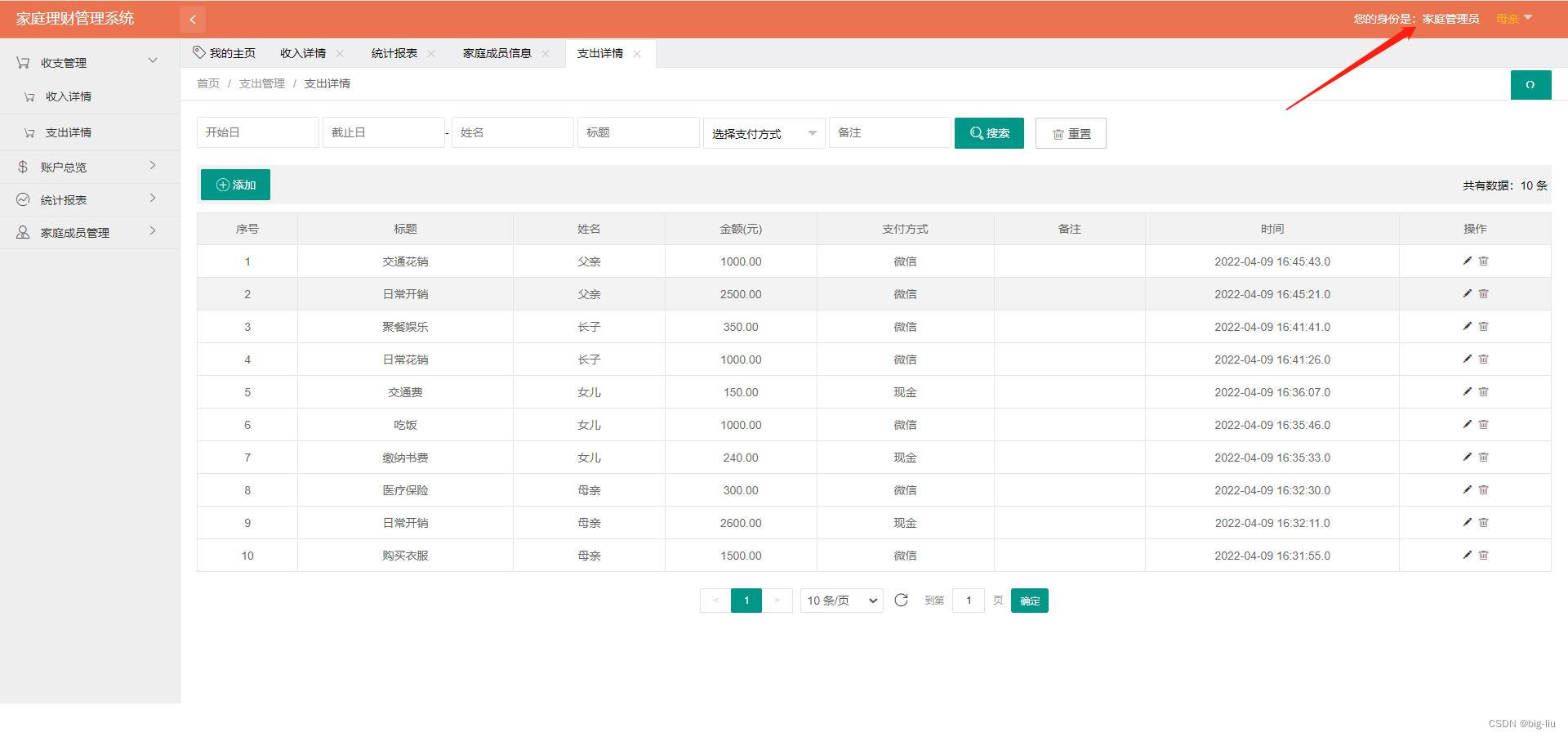The width and height of the screenshot is (1568, 737).
Task: Edit the 吃饭 expense row
Action: point(1467,424)
